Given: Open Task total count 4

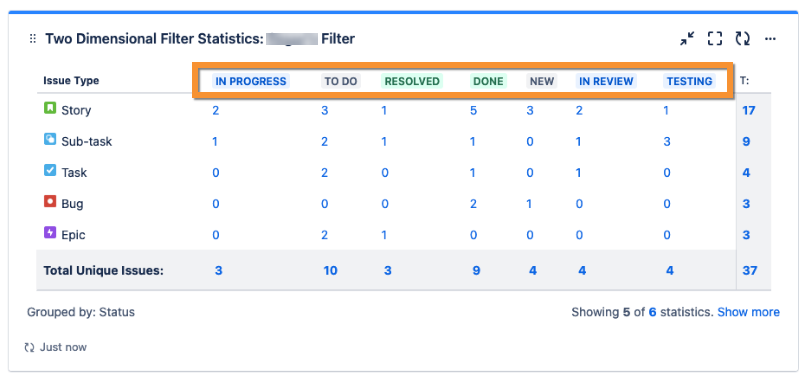Looking at the screenshot, I should 746,173.
